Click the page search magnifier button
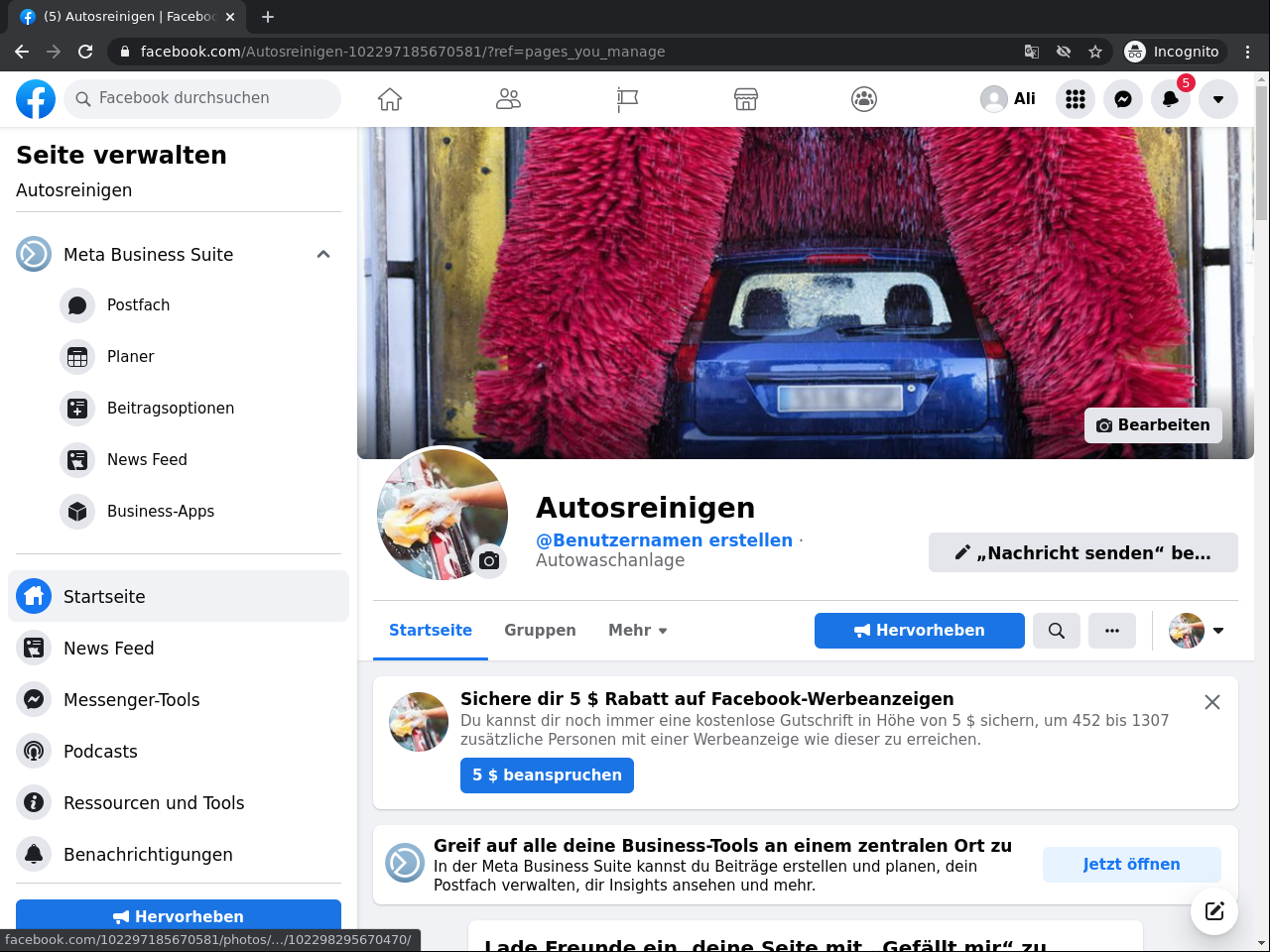Viewport: 1270px width, 952px height. click(1057, 631)
